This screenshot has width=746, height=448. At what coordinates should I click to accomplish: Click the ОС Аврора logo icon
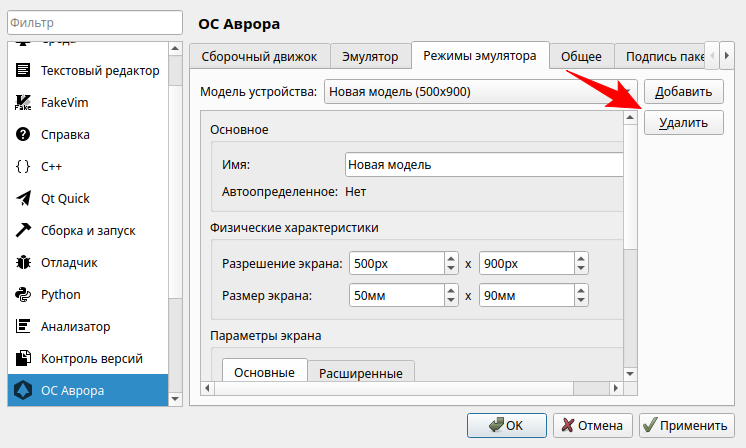[23, 390]
